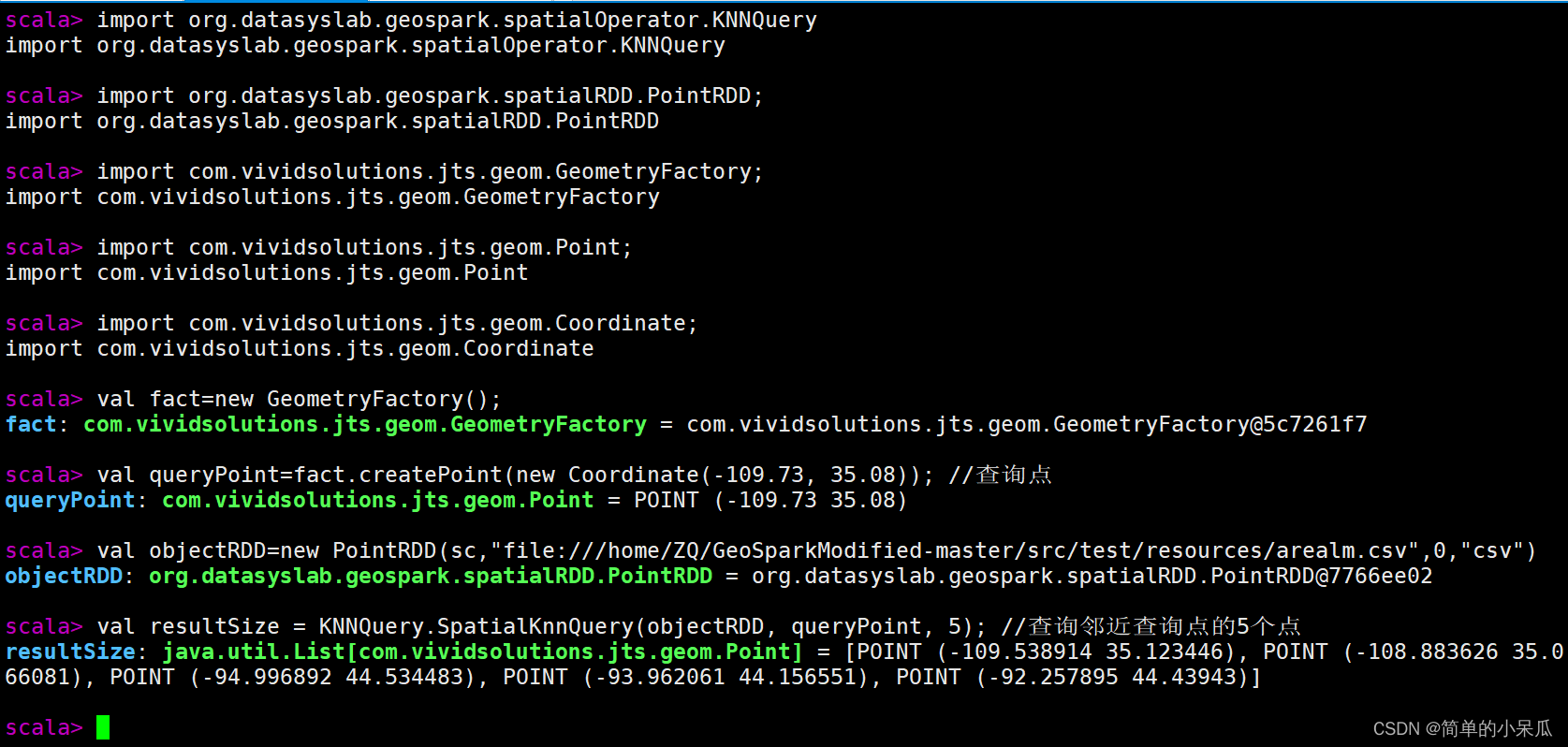Click 'import com.vividsolutions.jts.geom.Coordinate;' command
1568x747 pixels.
pos(397,323)
